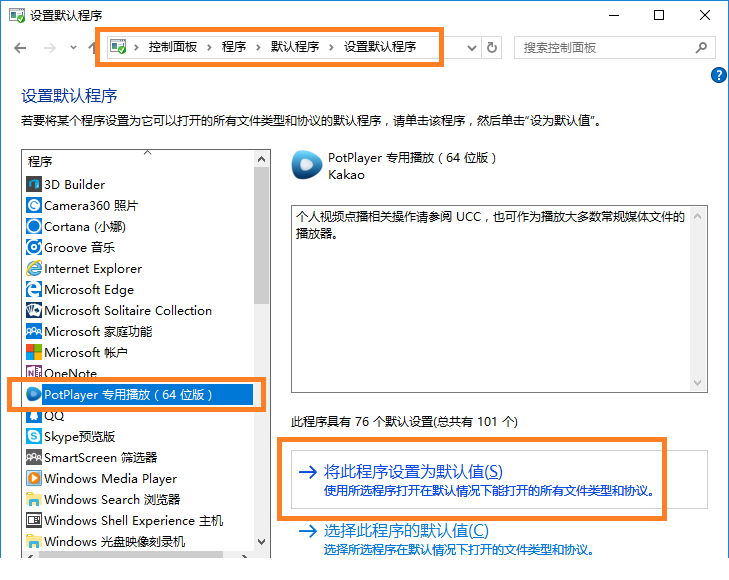The image size is (729, 580).
Task: Refresh the control panel address bar
Action: pos(491,47)
